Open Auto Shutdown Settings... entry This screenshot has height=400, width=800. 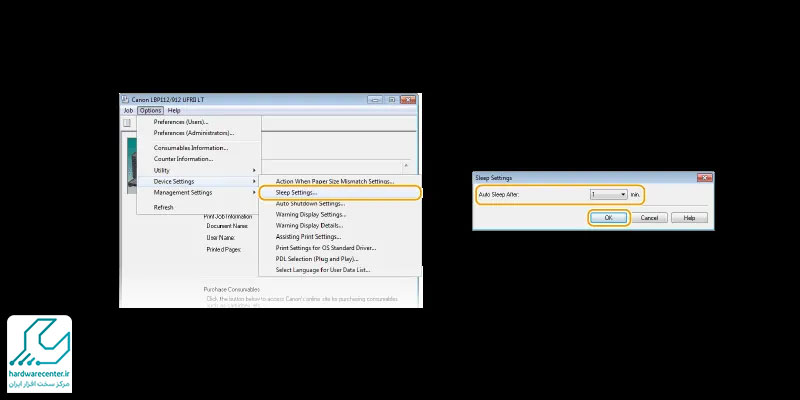(340, 204)
